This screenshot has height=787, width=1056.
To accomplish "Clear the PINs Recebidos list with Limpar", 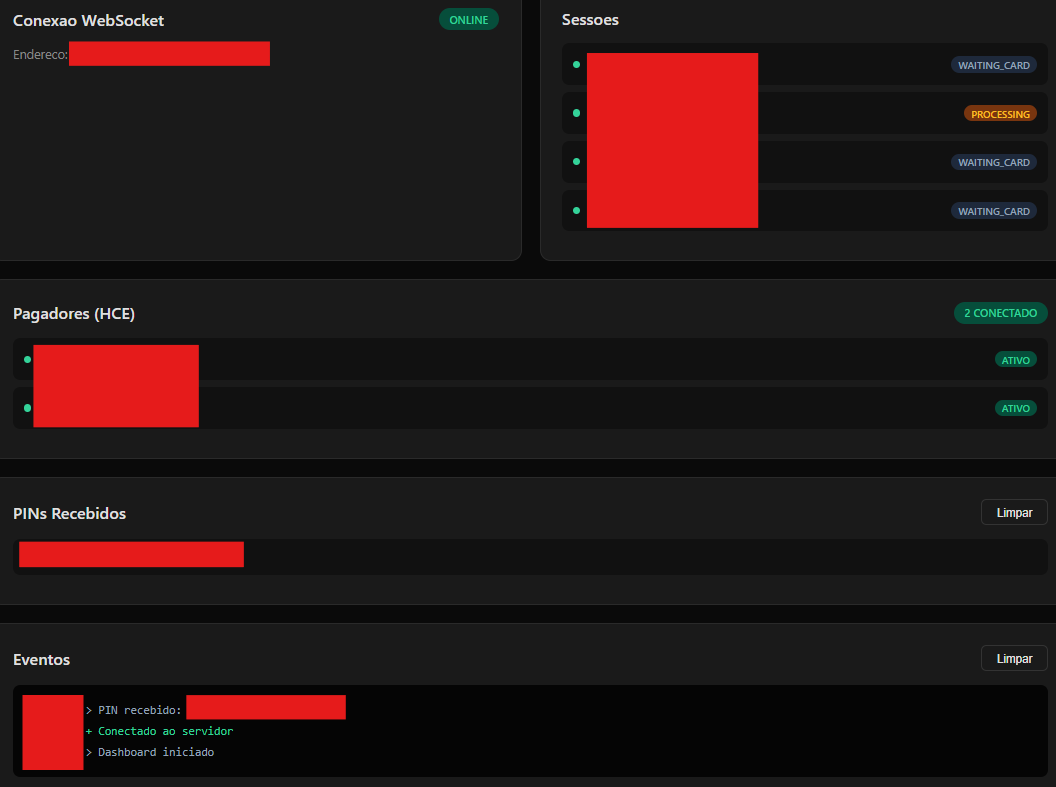I will click(1014, 512).
